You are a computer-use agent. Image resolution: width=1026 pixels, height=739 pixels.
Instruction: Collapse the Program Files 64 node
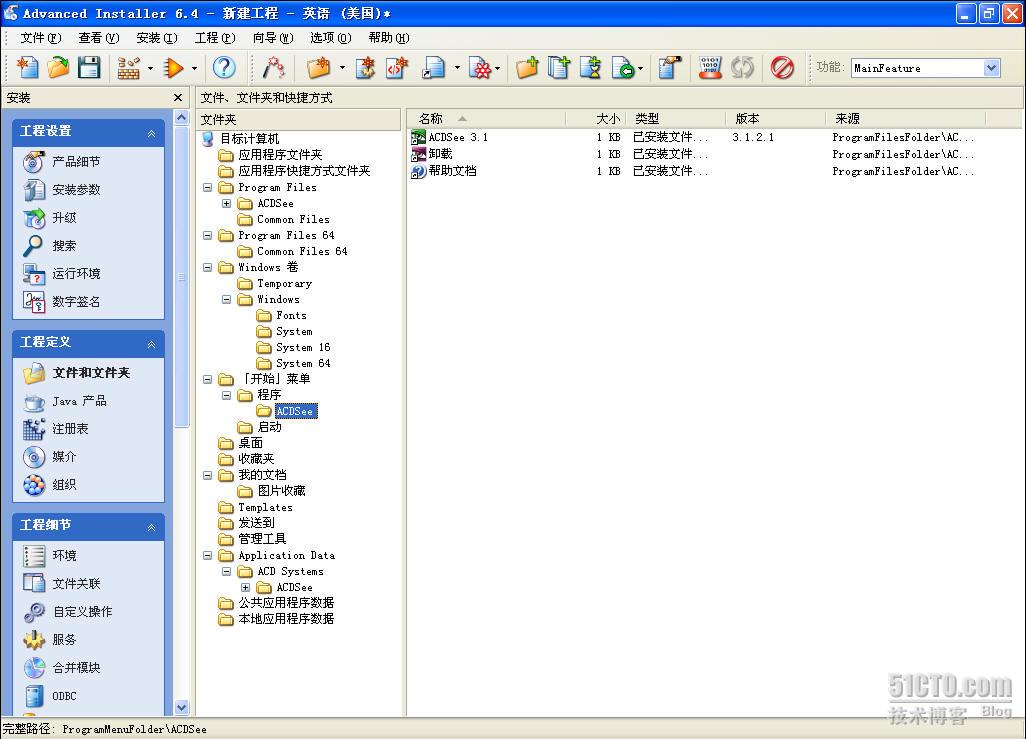coord(207,236)
